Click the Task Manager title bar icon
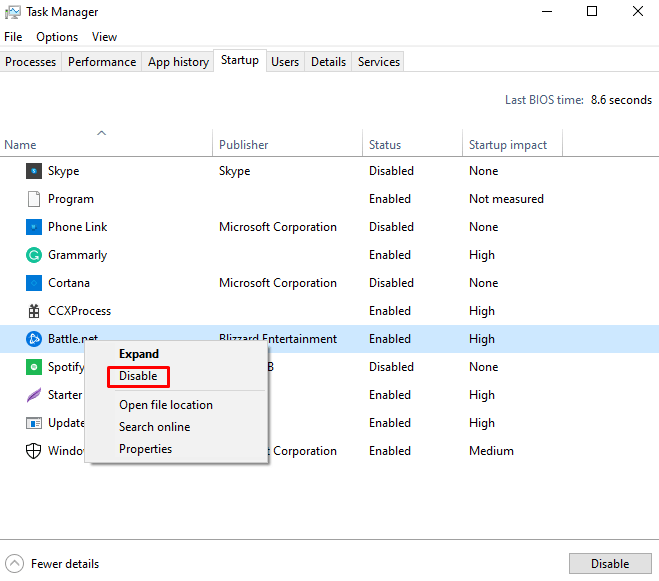Viewport: 659px width, 581px height. (13, 12)
